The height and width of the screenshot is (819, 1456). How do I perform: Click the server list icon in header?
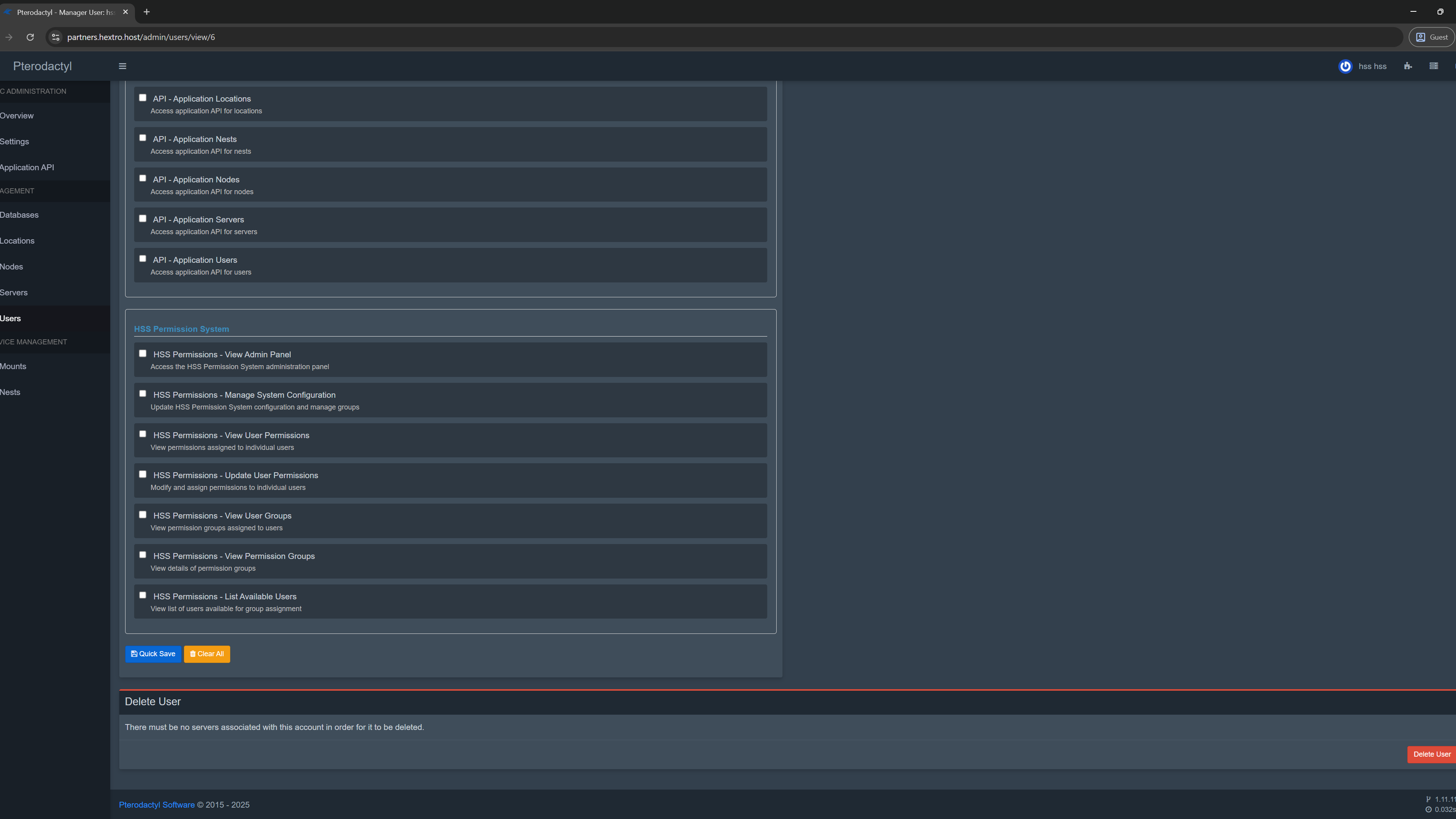1433,66
